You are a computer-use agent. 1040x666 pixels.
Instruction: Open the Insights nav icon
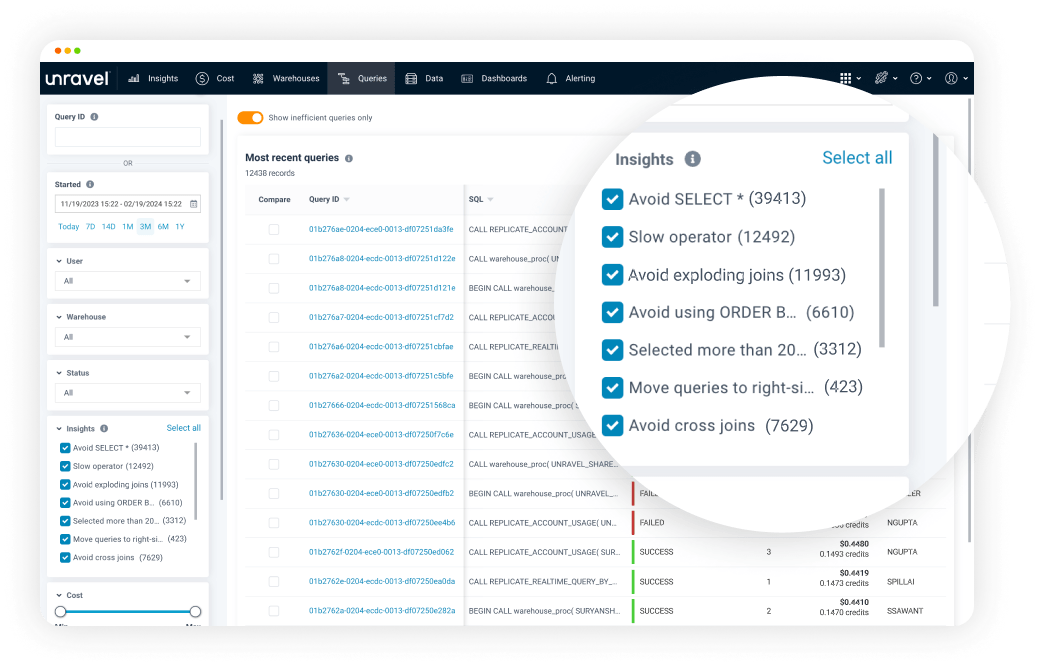coord(134,78)
